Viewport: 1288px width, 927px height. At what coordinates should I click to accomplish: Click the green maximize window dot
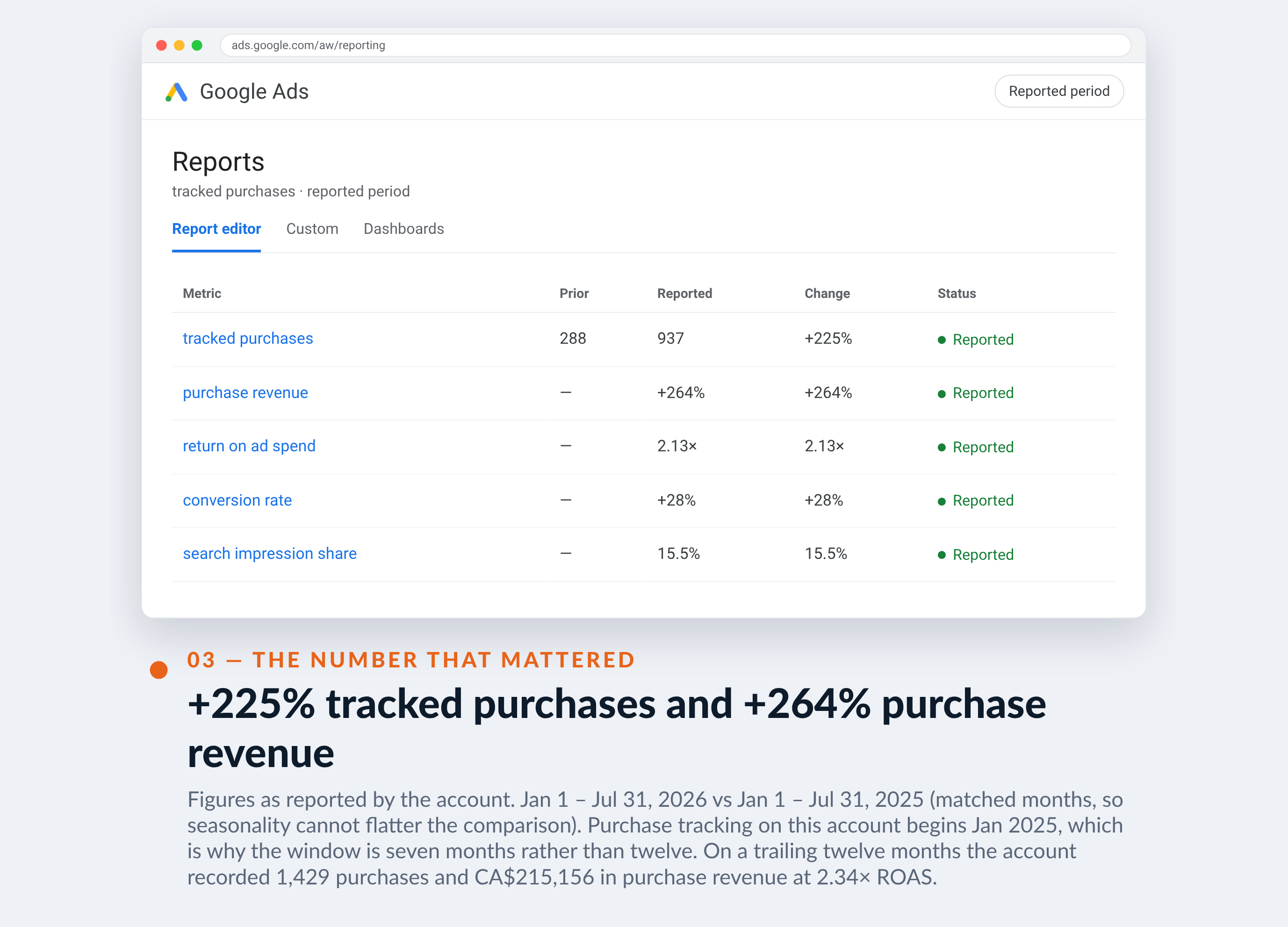(197, 45)
